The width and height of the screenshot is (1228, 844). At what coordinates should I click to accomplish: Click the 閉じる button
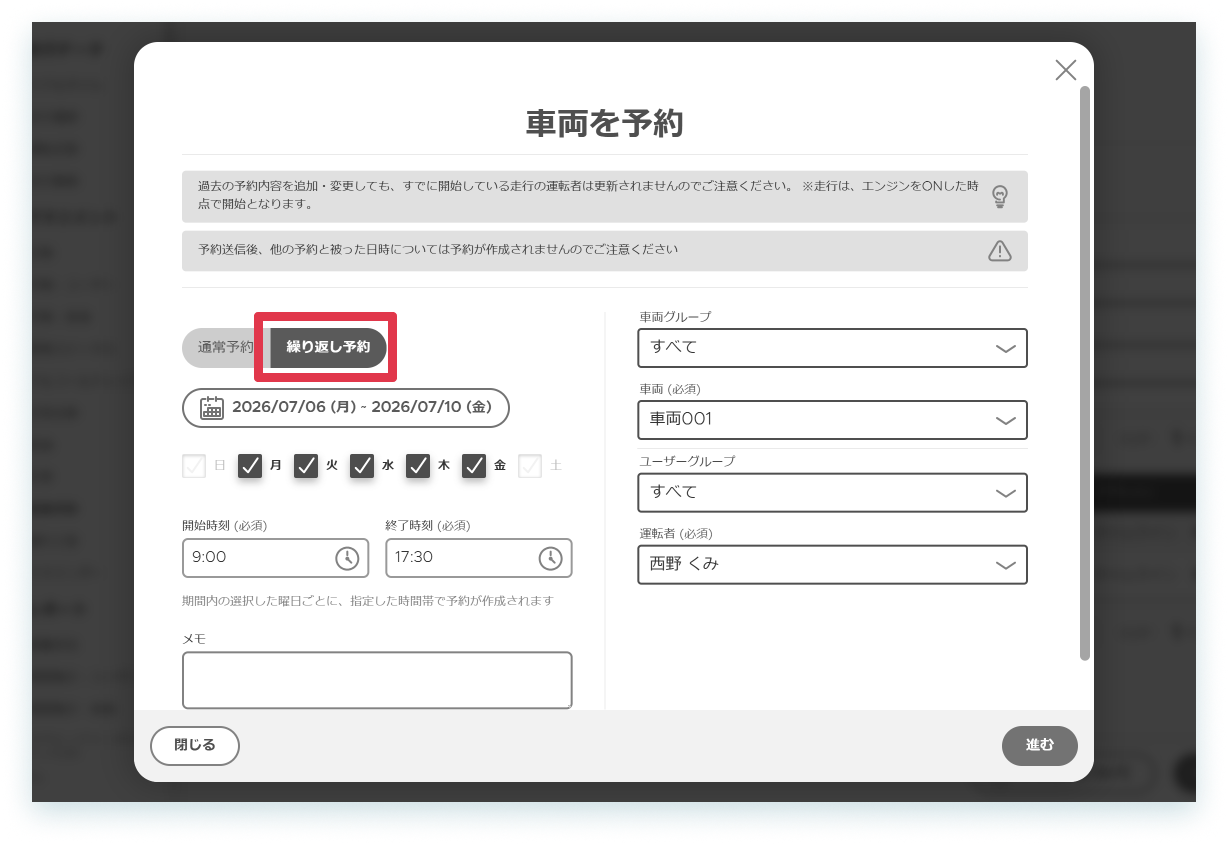(x=195, y=746)
